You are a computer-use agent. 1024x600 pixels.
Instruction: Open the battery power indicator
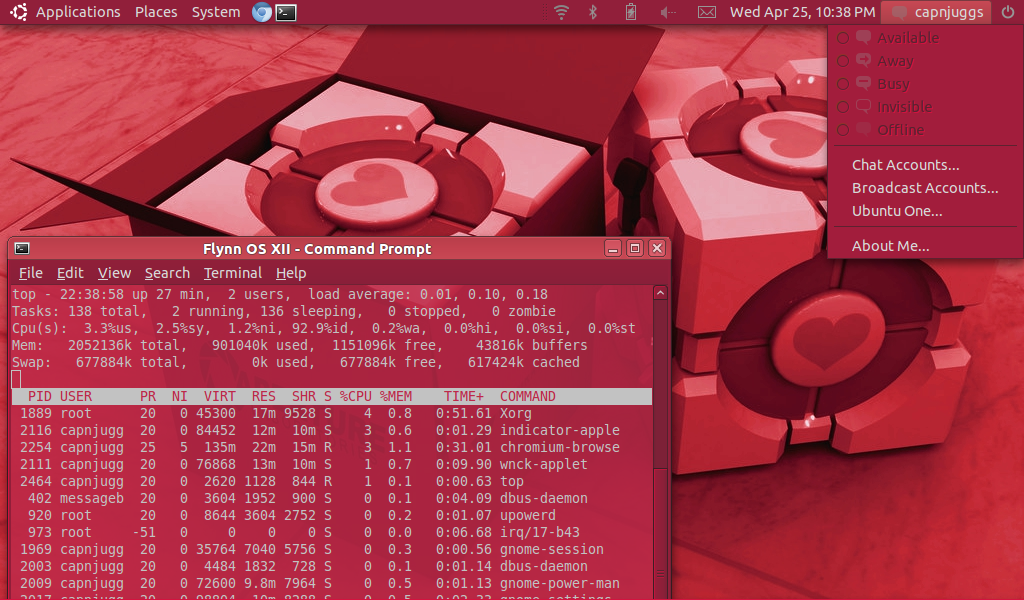[x=631, y=12]
